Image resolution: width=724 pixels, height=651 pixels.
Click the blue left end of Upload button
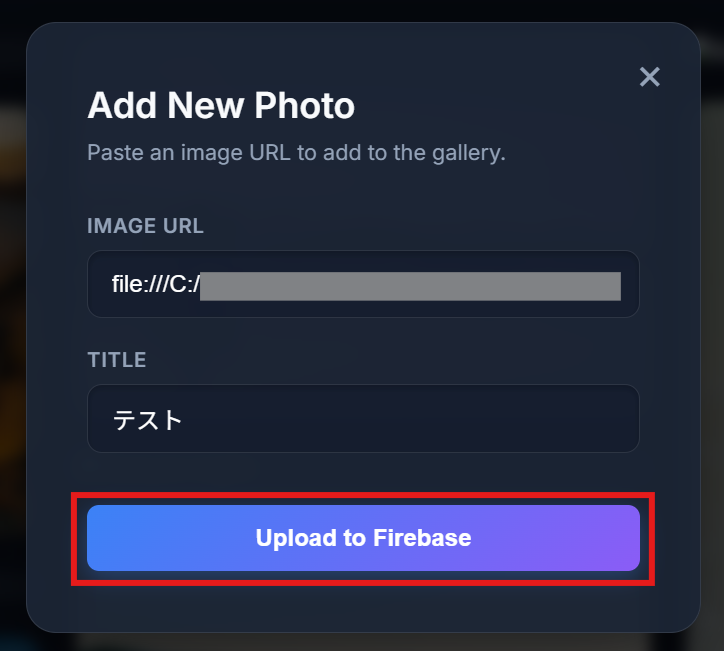(x=120, y=538)
